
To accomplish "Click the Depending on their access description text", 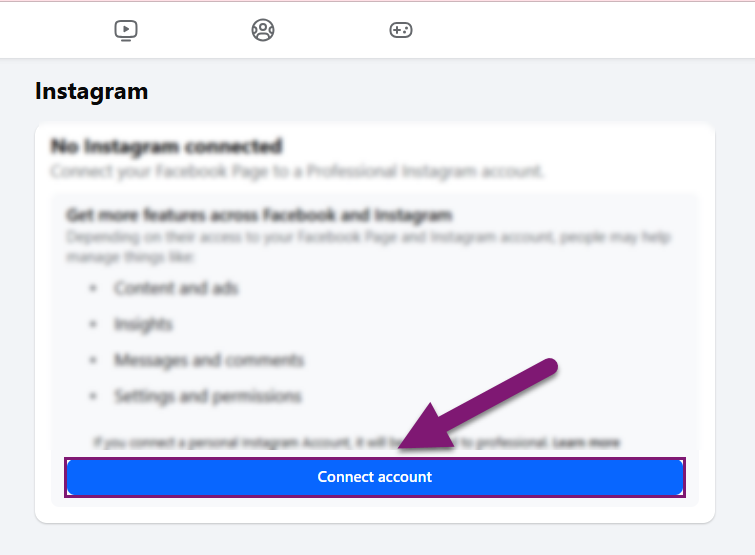I will point(368,246).
